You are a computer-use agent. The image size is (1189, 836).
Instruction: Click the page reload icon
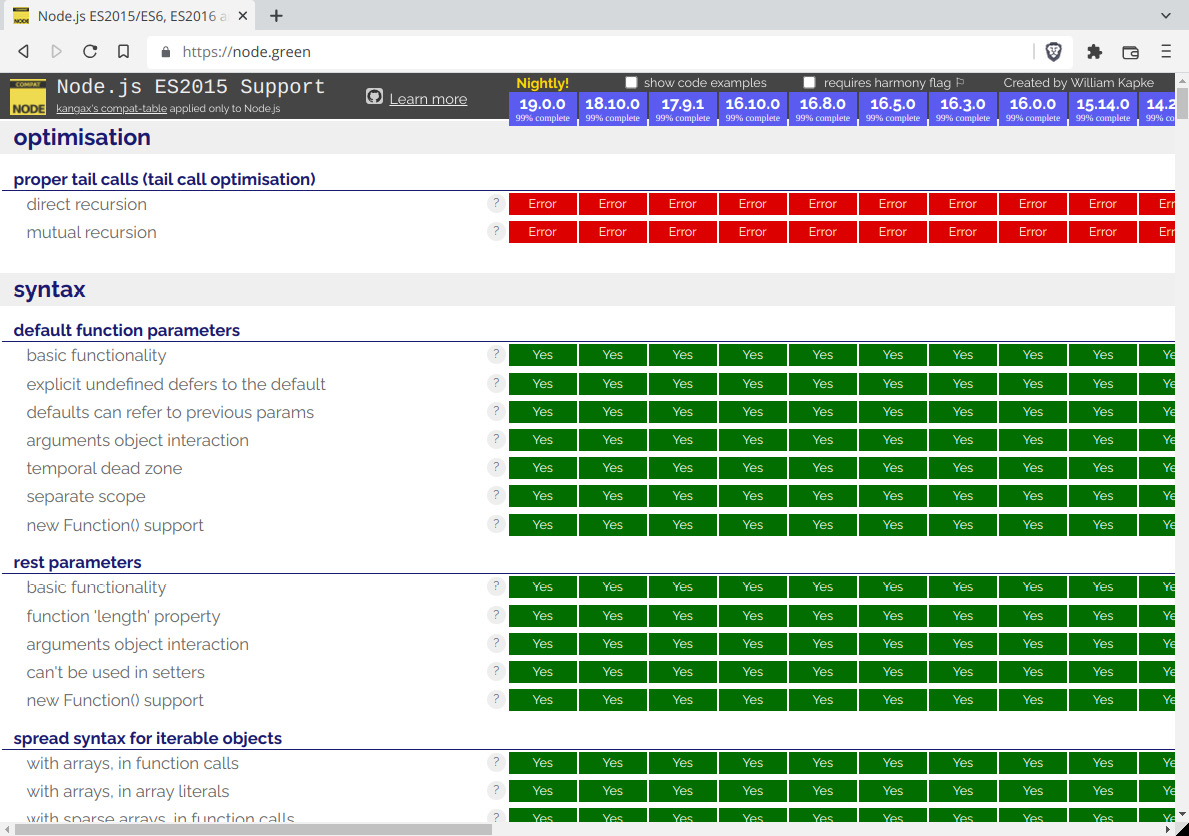pos(89,51)
